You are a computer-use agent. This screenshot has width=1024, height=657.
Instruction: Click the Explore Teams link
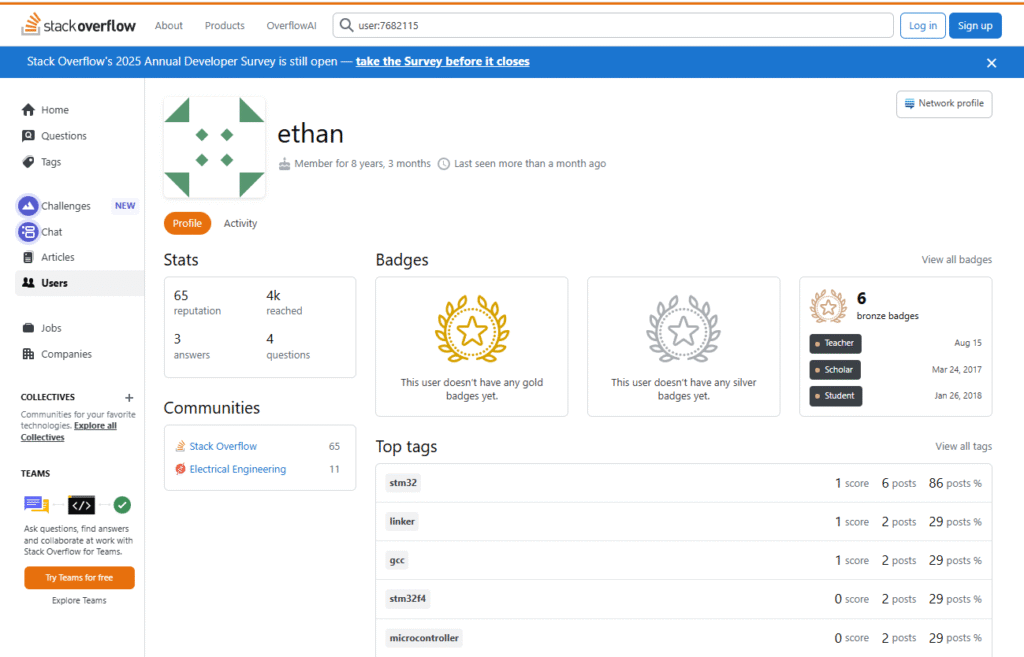tap(79, 601)
